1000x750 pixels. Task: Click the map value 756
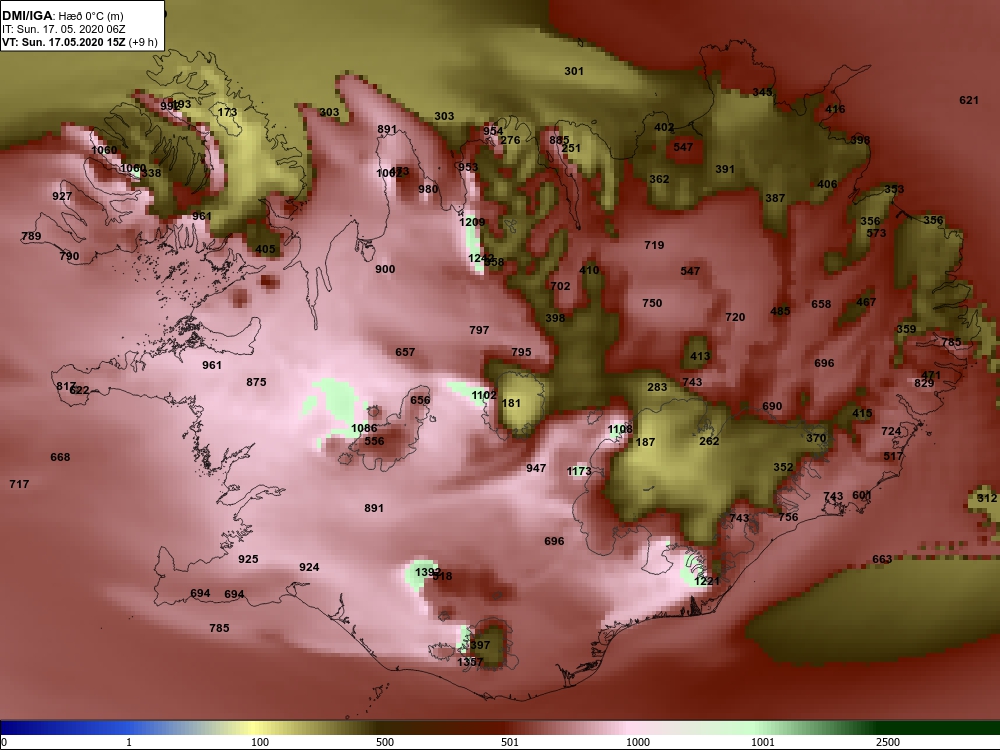click(x=788, y=517)
